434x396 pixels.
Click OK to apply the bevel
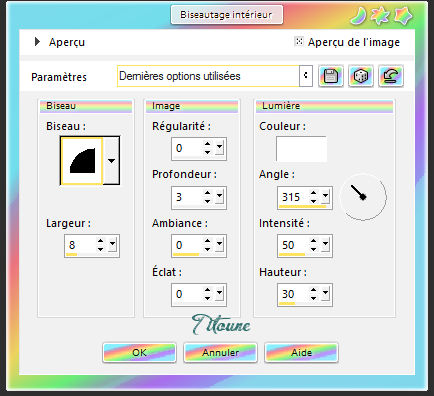pyautogui.click(x=139, y=353)
